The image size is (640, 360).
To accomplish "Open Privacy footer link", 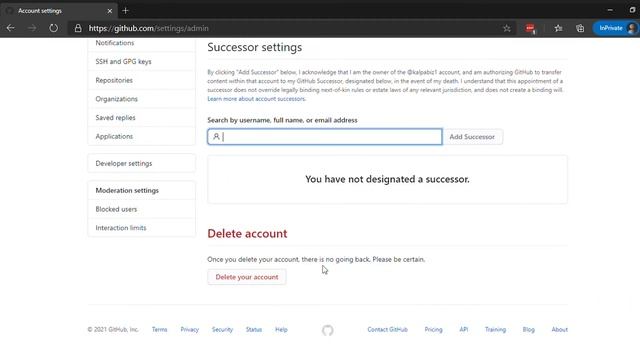I will coord(189,329).
